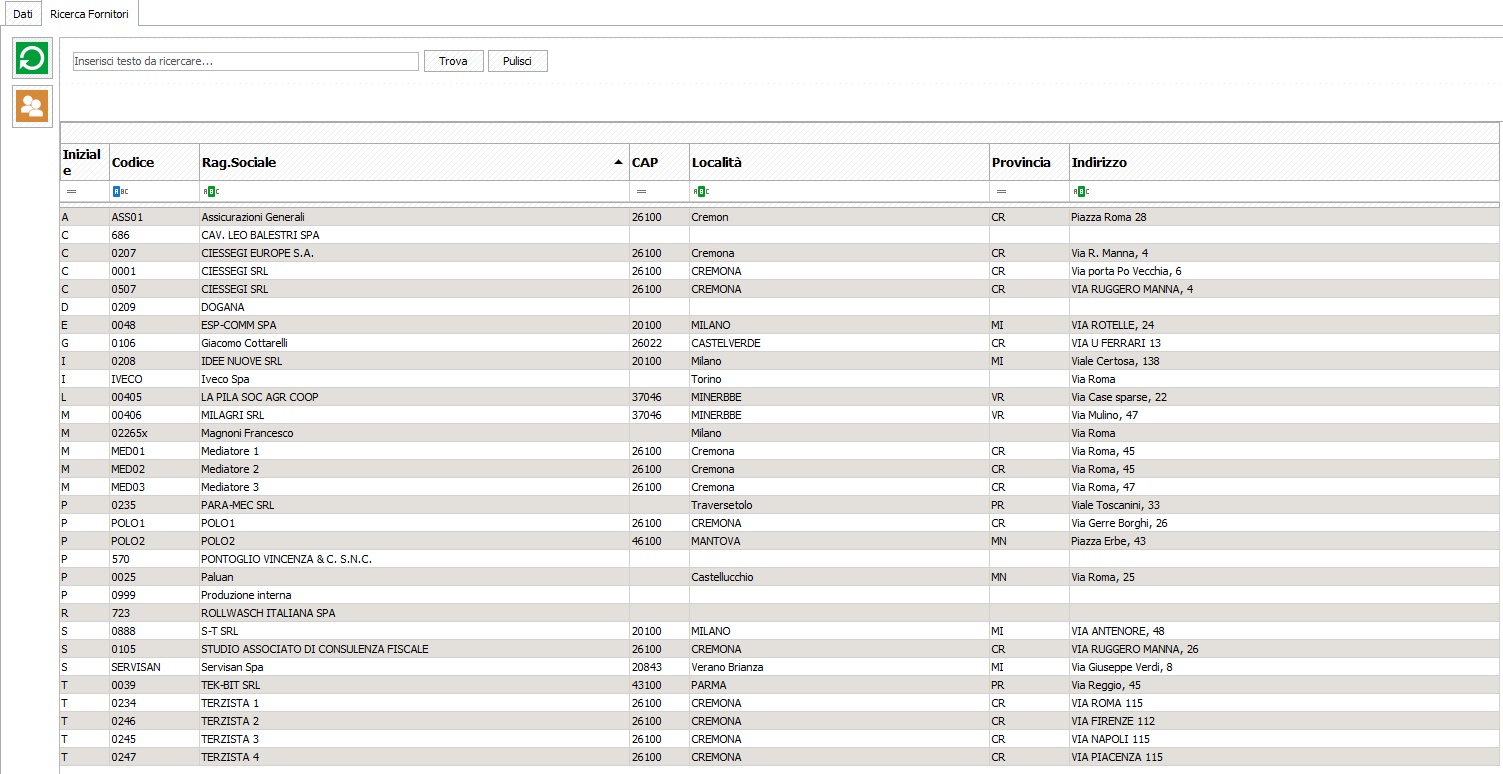This screenshot has width=1503, height=774.
Task: Click the Località filter row cell
Action: pos(839,191)
